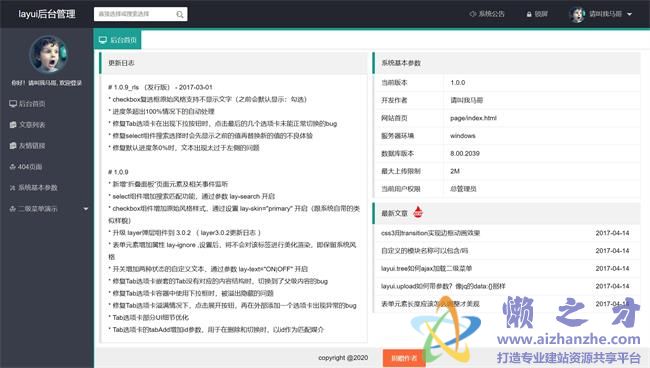This screenshot has width=650, height=368.
Task: Open article css3用transition实现边框动画效果
Action: [x=430, y=233]
